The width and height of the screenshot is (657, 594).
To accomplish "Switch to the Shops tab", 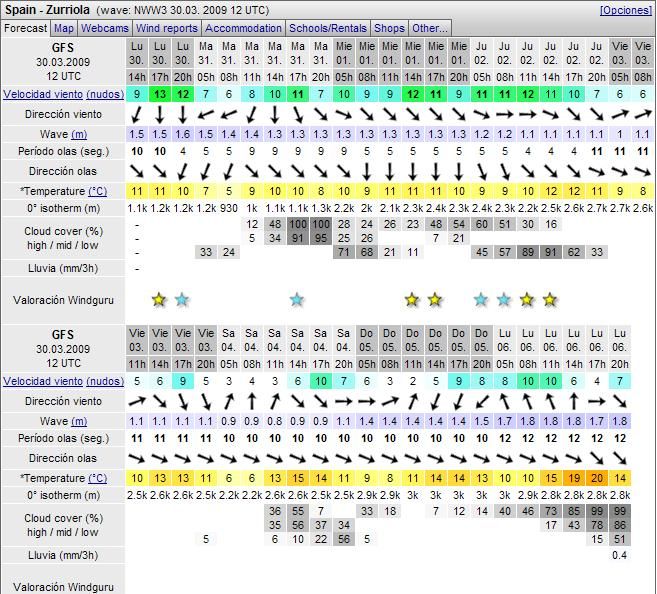I will 389,28.
